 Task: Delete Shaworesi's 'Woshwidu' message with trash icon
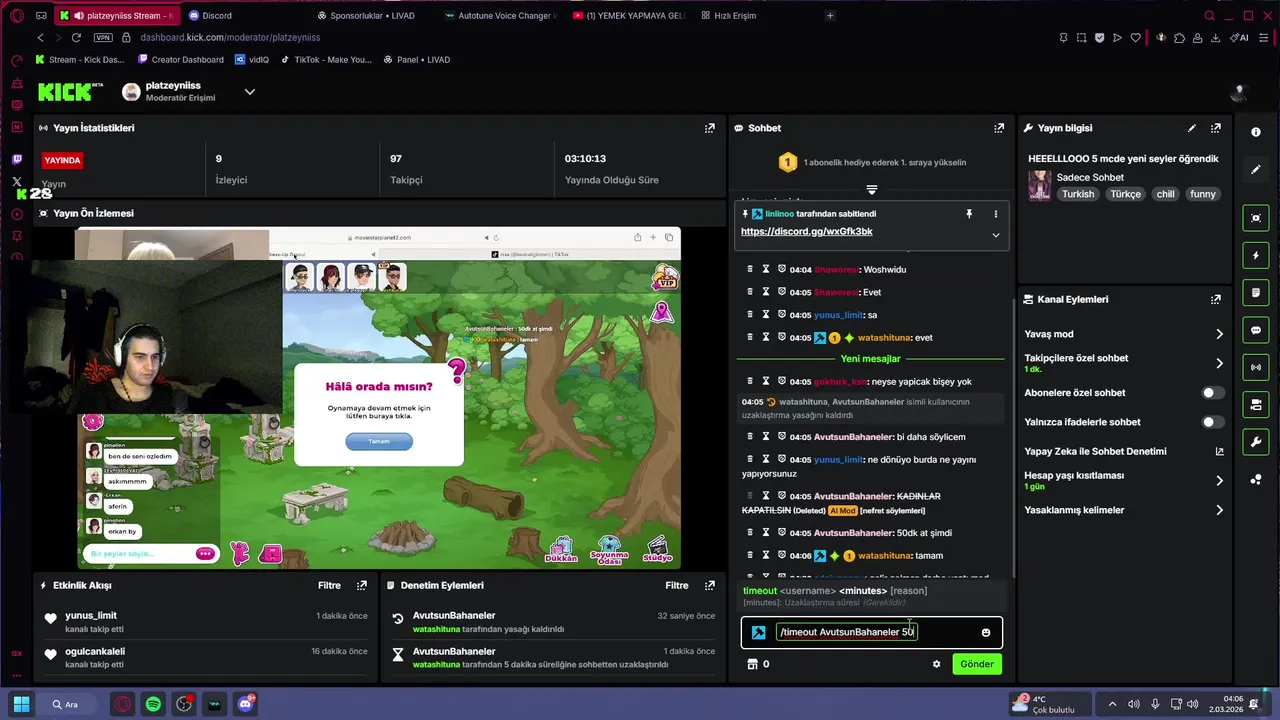point(750,269)
